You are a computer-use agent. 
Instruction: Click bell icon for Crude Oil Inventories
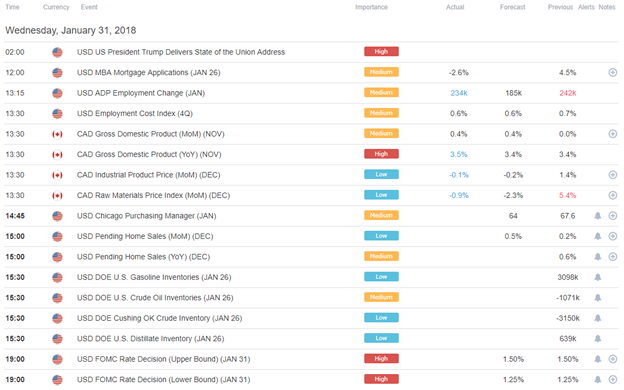598,298
